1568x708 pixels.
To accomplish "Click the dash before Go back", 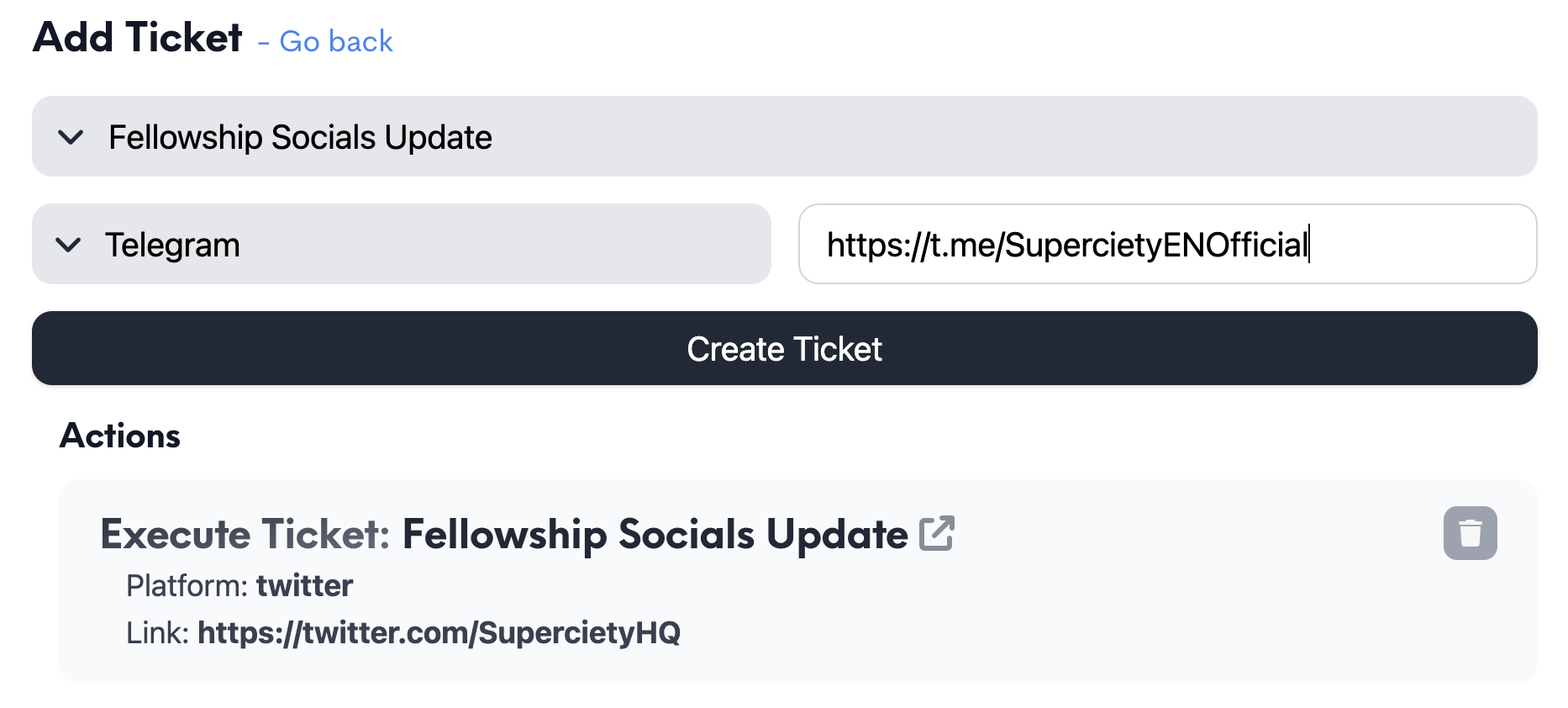I will coord(264,42).
